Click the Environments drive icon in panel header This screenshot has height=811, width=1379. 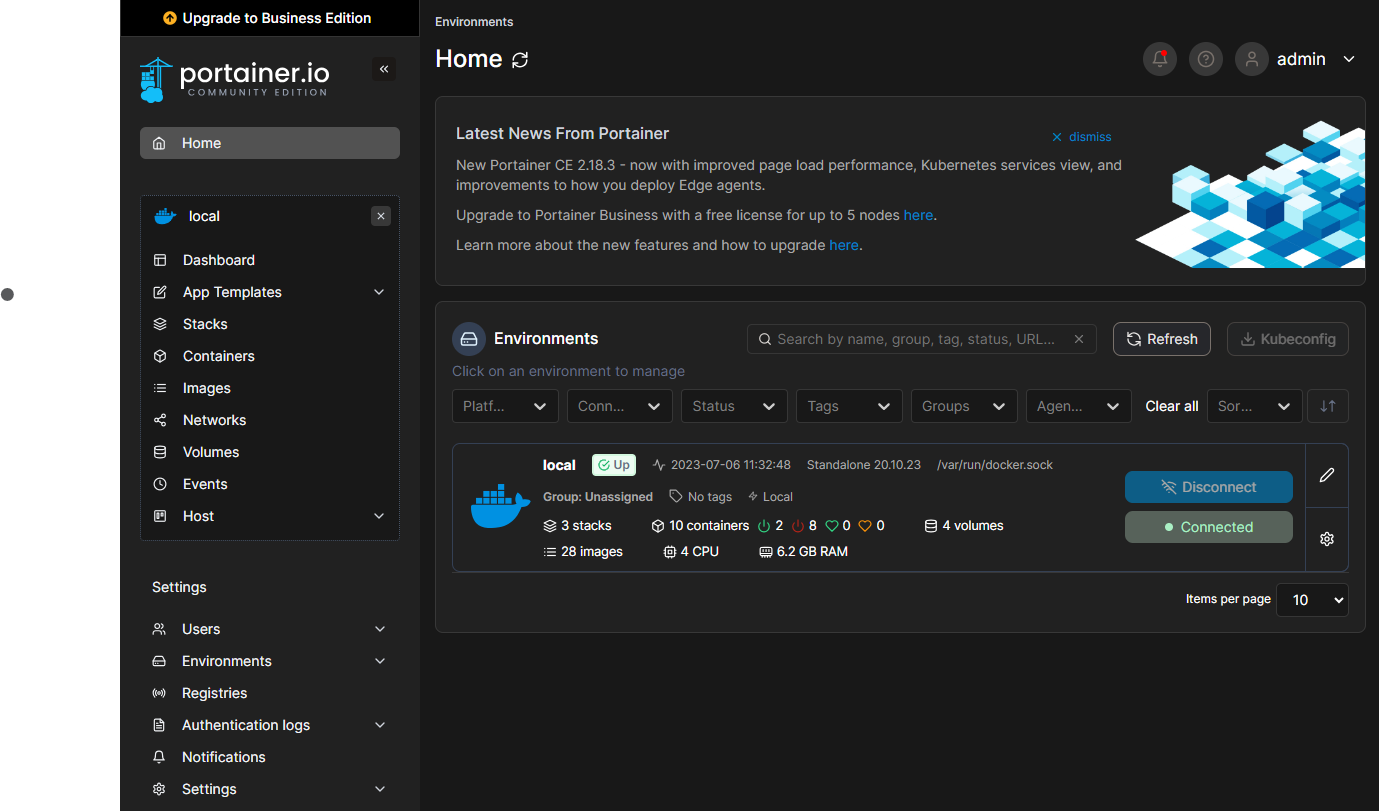469,339
